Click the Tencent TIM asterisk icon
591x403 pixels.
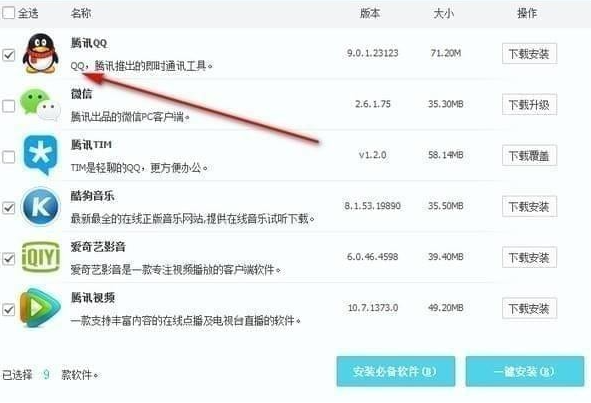pos(40,155)
